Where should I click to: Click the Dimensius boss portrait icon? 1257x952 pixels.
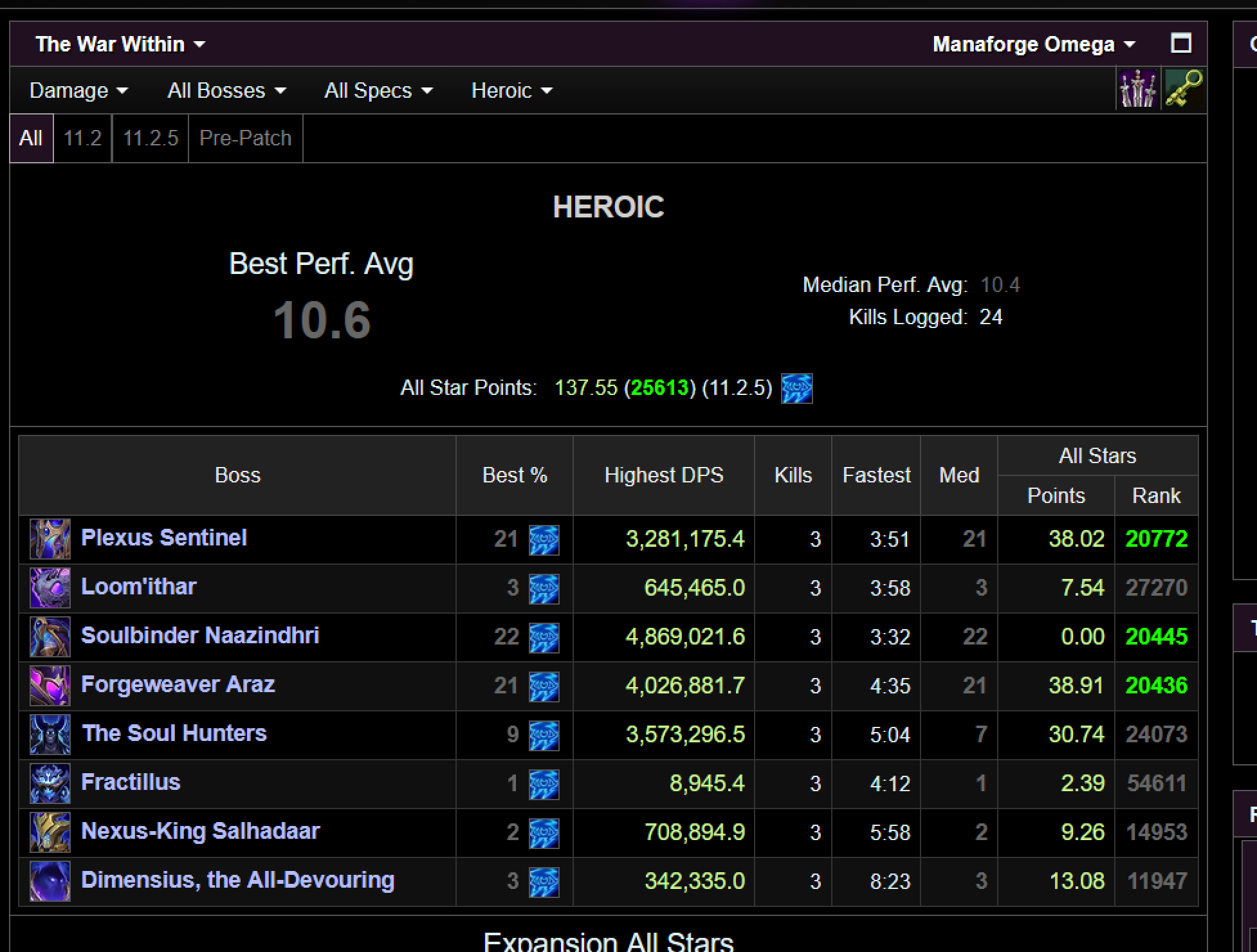(x=50, y=881)
